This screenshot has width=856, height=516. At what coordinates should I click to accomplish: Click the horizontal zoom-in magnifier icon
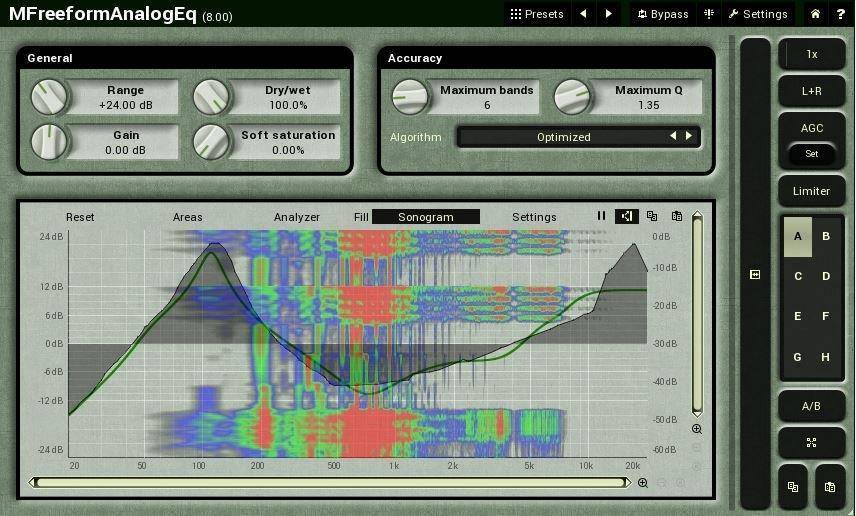pyautogui.click(x=643, y=483)
